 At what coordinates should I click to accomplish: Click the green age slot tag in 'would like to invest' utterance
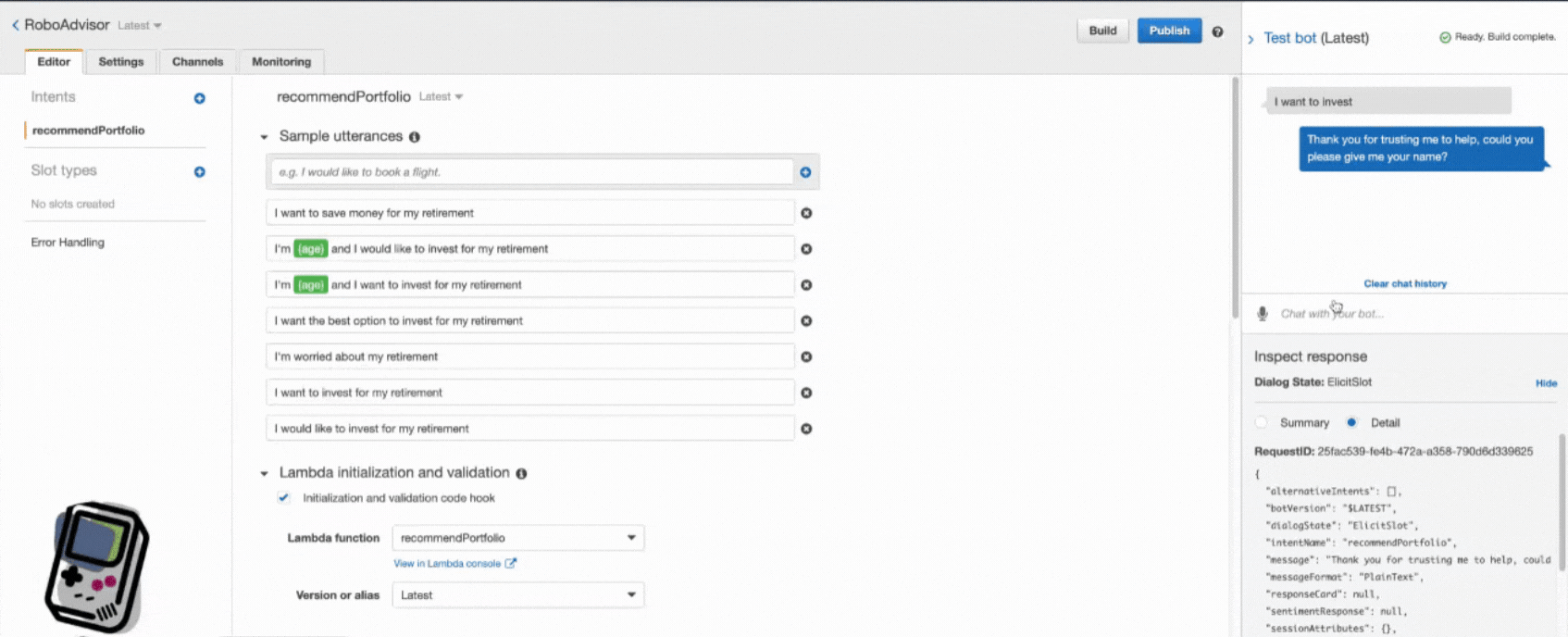[x=311, y=249]
